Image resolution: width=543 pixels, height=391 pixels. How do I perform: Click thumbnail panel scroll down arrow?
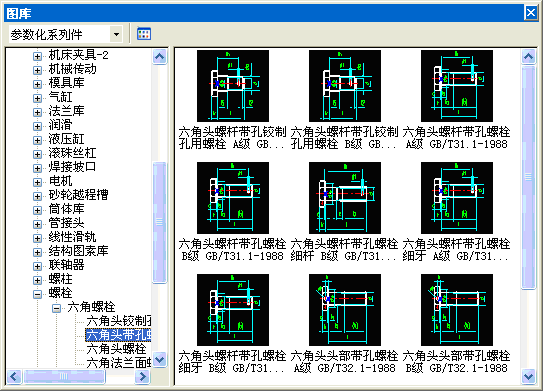coord(529,376)
